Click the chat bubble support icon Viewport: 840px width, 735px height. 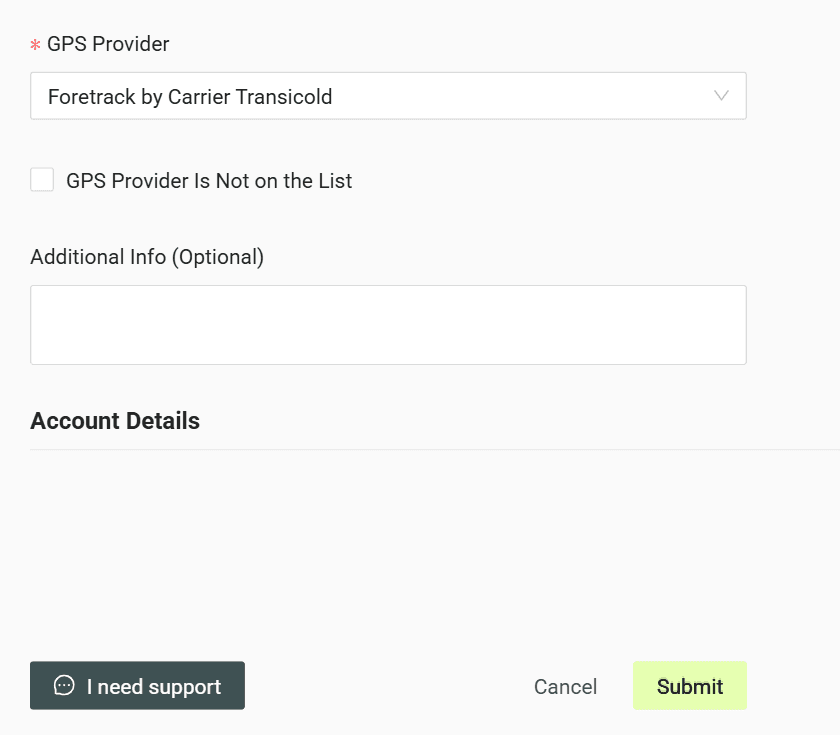(64, 685)
